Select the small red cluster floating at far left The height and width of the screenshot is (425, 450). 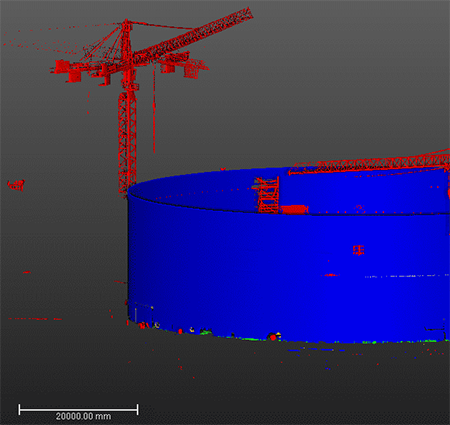16,185
